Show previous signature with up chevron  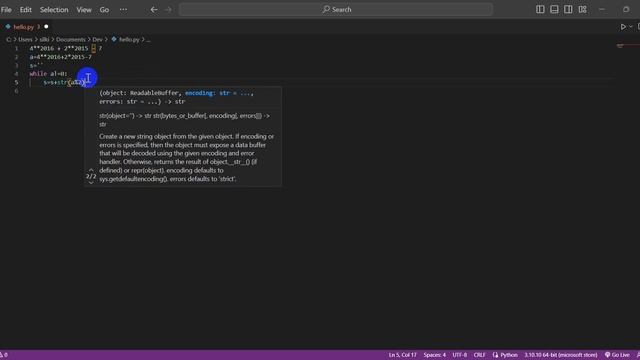91,169
